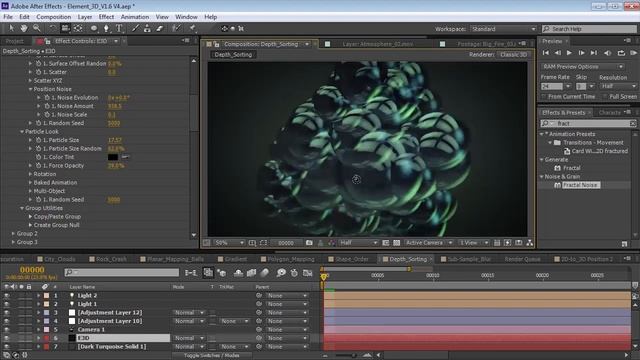This screenshot has height=360, width=640.
Task: Click the Classic 3D renderer button
Action: coord(513,54)
